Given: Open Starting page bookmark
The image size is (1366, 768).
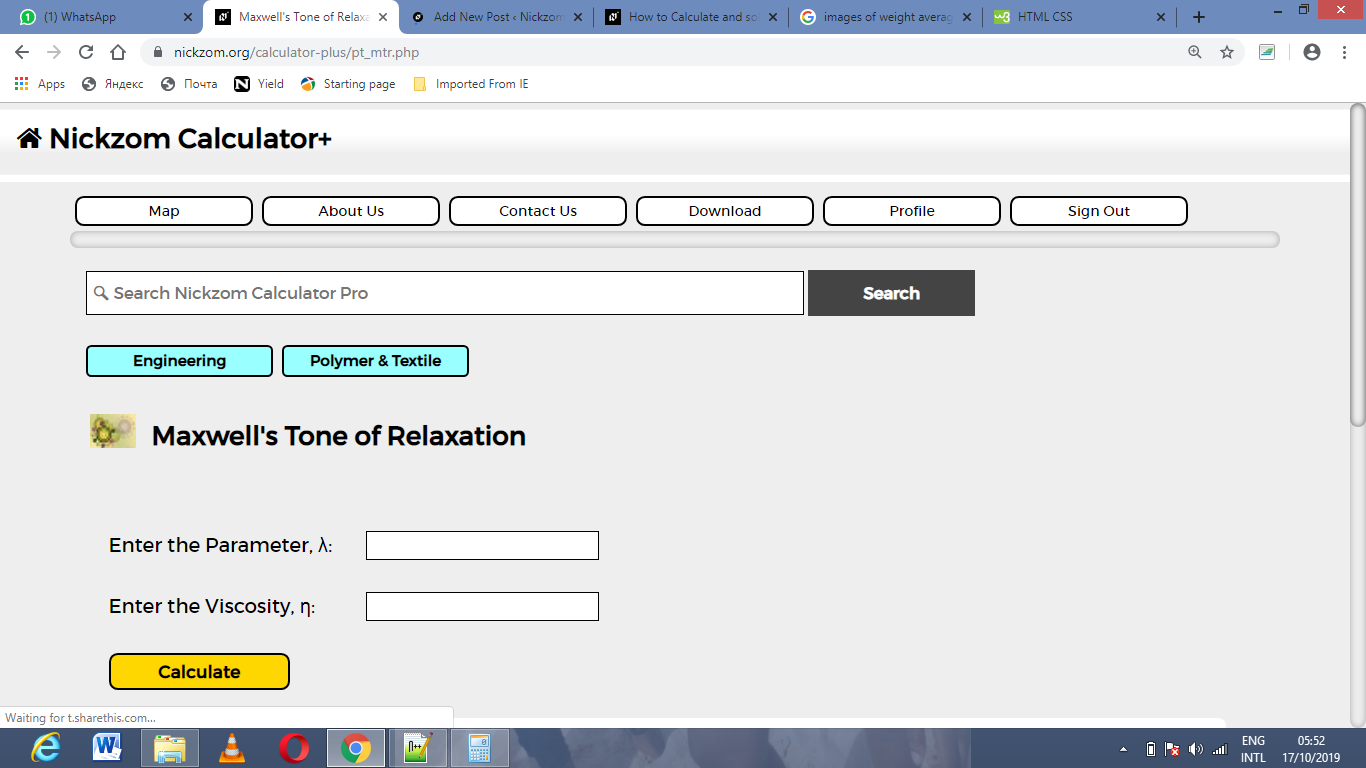Looking at the screenshot, I should [x=348, y=84].
